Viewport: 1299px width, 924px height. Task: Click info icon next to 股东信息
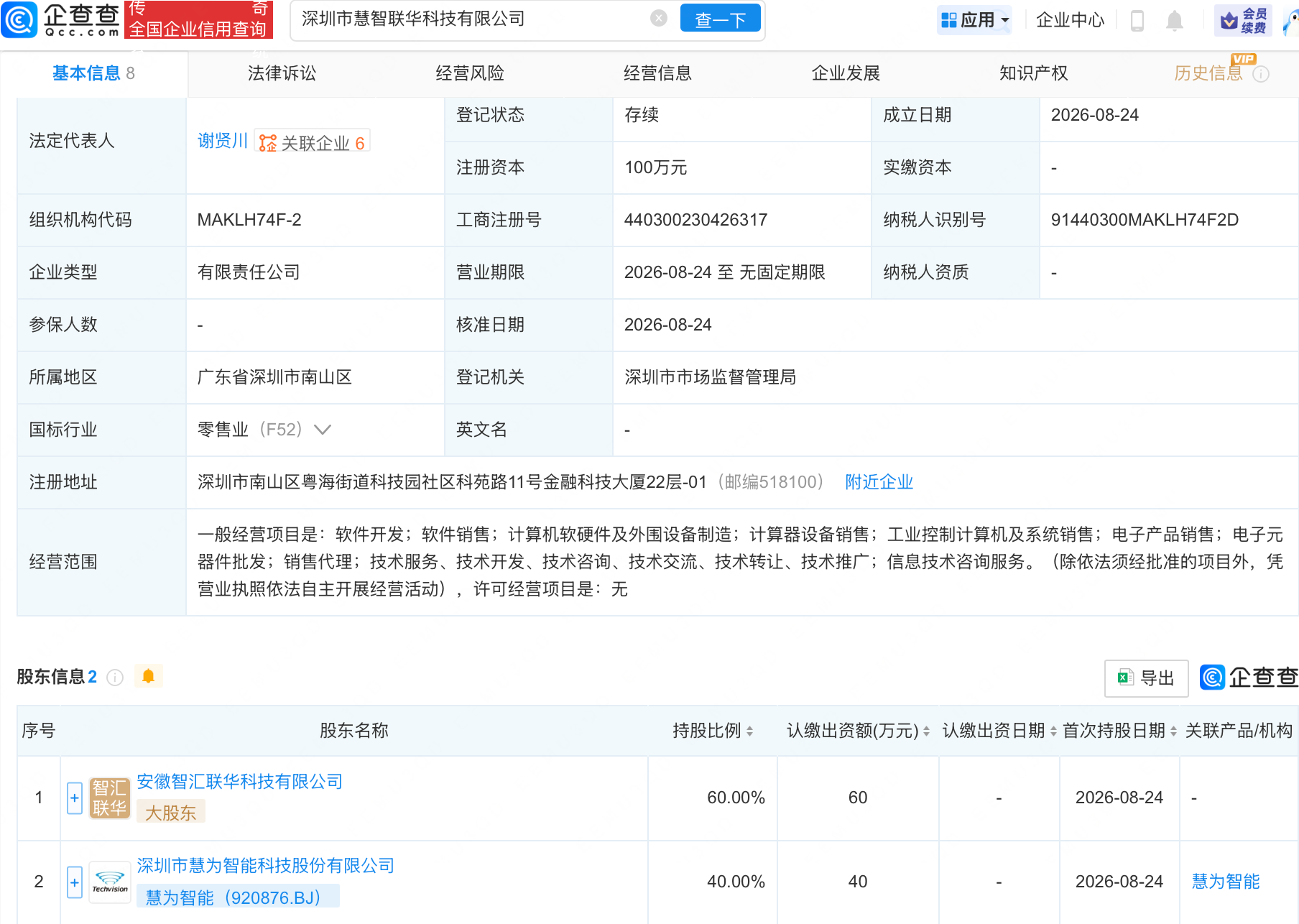(115, 678)
